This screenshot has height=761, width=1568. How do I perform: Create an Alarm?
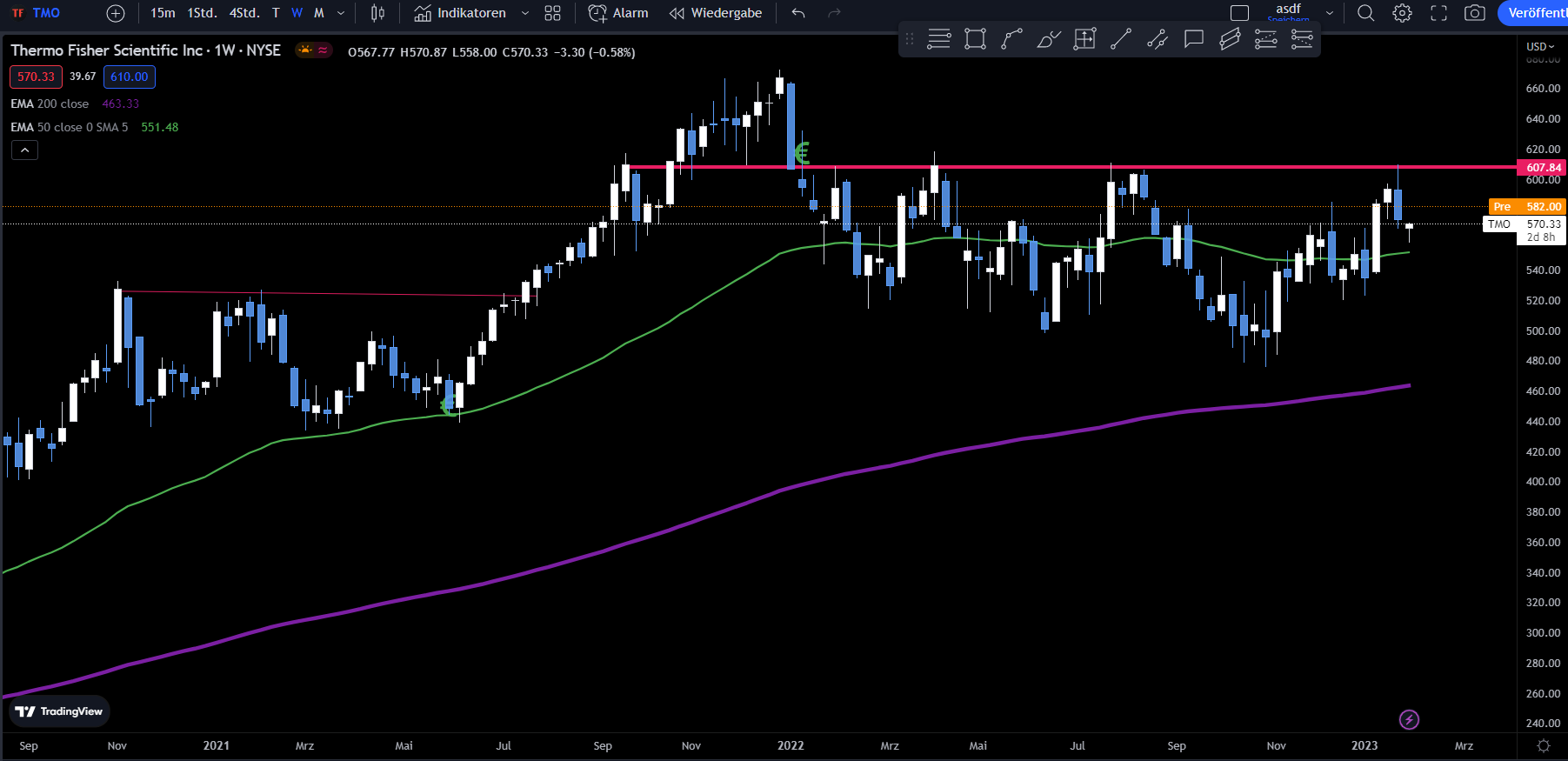point(618,13)
